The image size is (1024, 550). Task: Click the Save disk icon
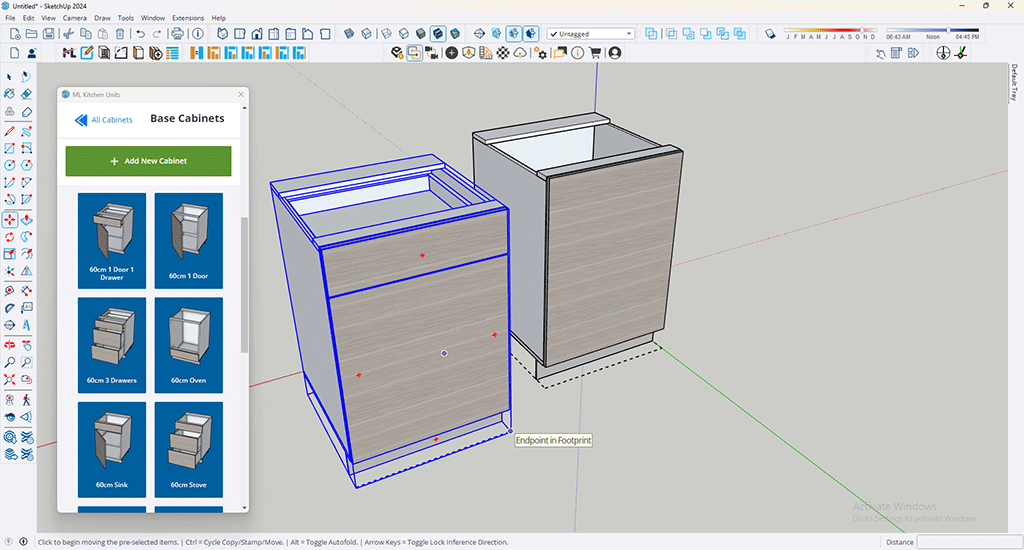[48, 34]
